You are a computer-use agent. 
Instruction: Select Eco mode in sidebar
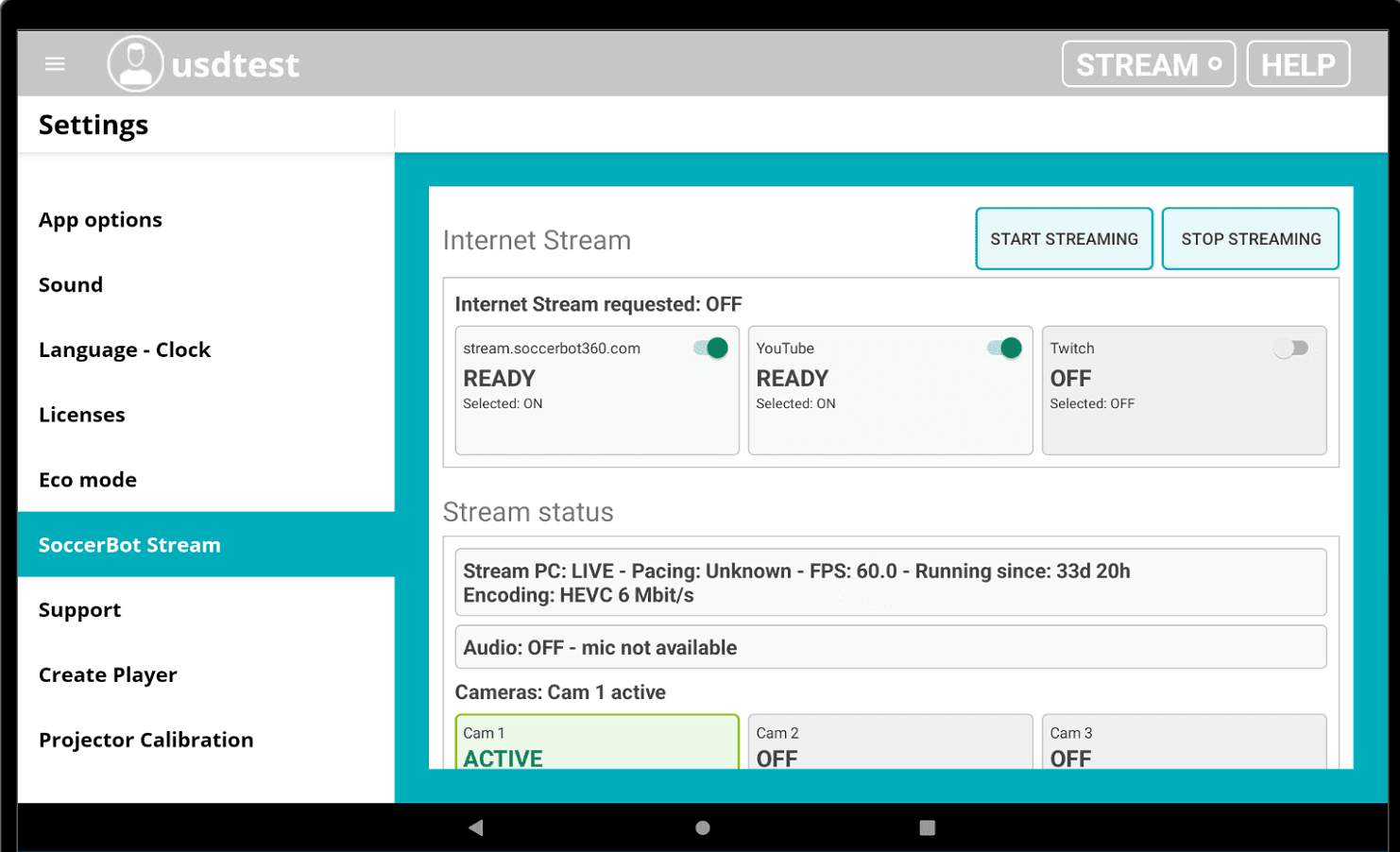(206, 480)
